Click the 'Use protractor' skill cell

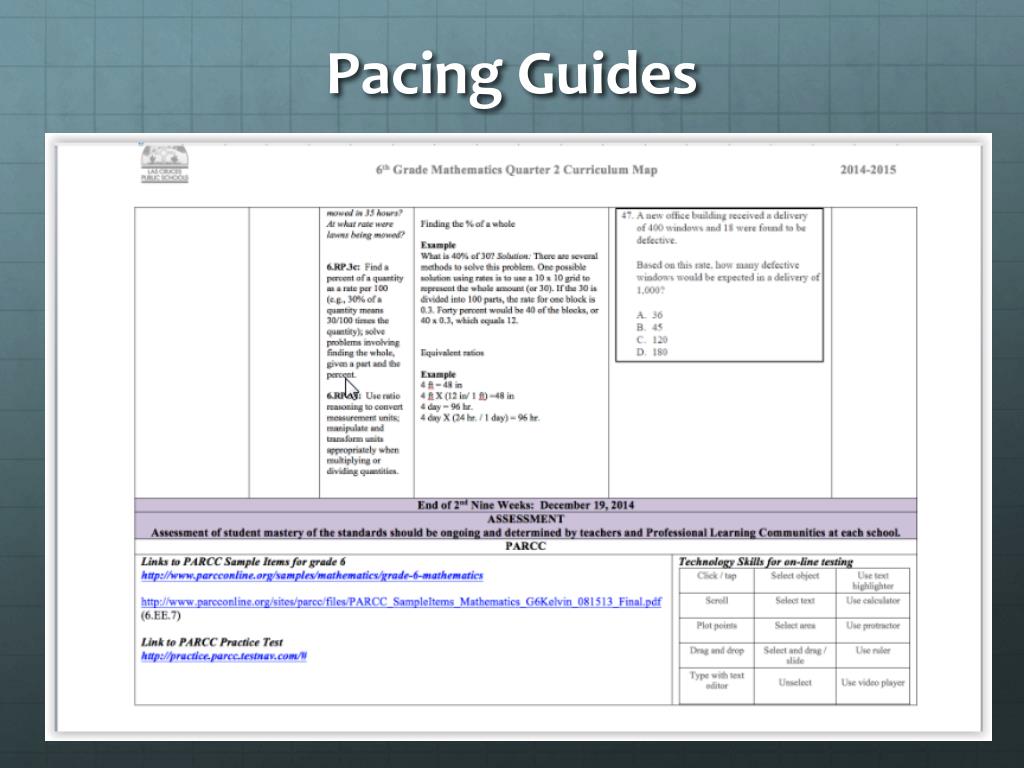(x=873, y=630)
